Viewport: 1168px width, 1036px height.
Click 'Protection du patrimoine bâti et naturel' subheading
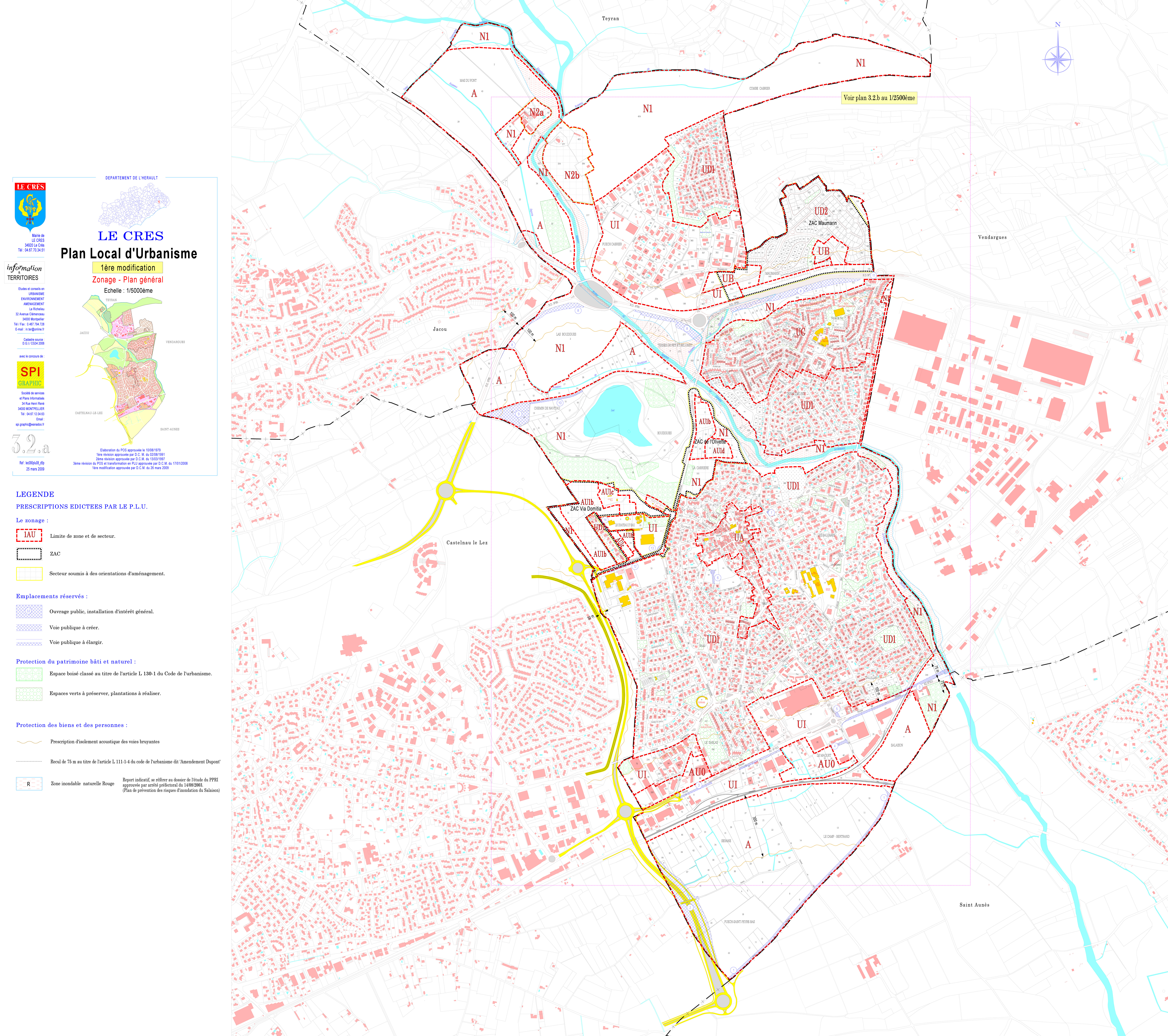(x=76, y=662)
